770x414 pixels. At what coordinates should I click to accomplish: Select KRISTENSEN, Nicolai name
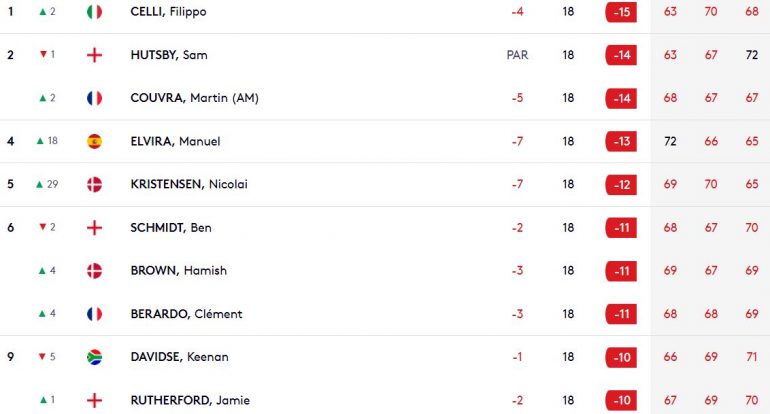pos(189,184)
